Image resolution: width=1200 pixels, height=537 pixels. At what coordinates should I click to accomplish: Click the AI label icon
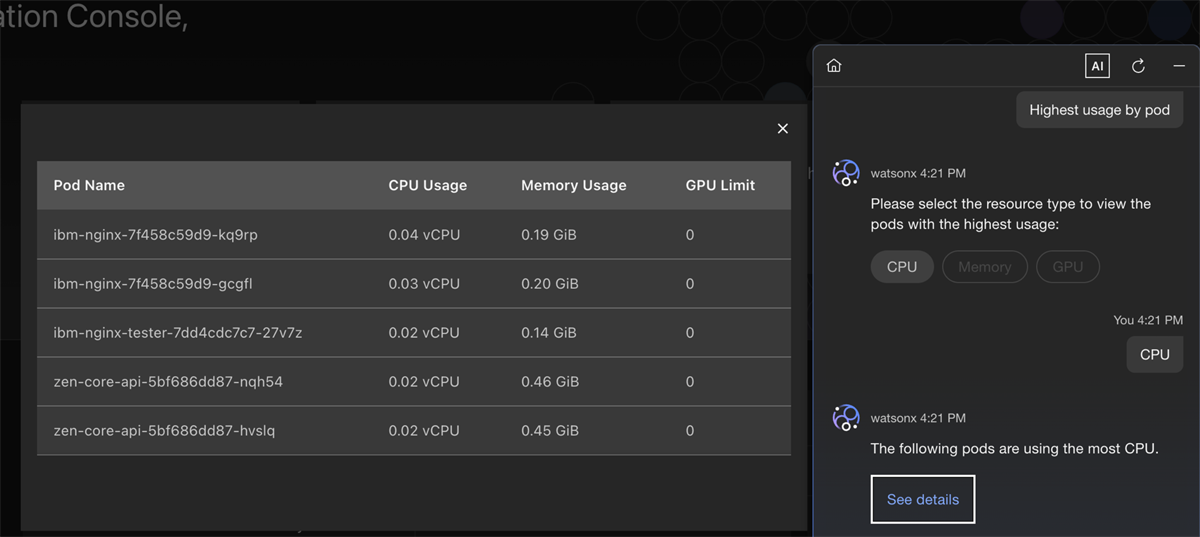[x=1097, y=66]
